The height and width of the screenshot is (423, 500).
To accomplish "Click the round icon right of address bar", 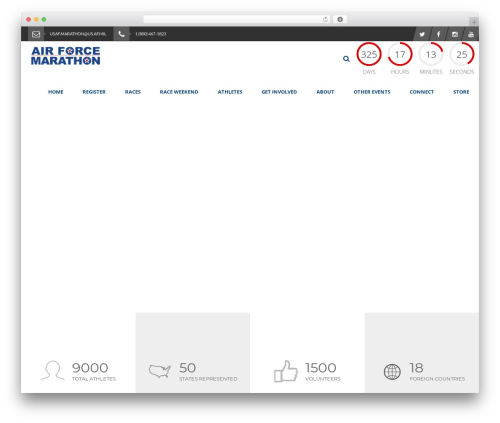I will (340, 19).
